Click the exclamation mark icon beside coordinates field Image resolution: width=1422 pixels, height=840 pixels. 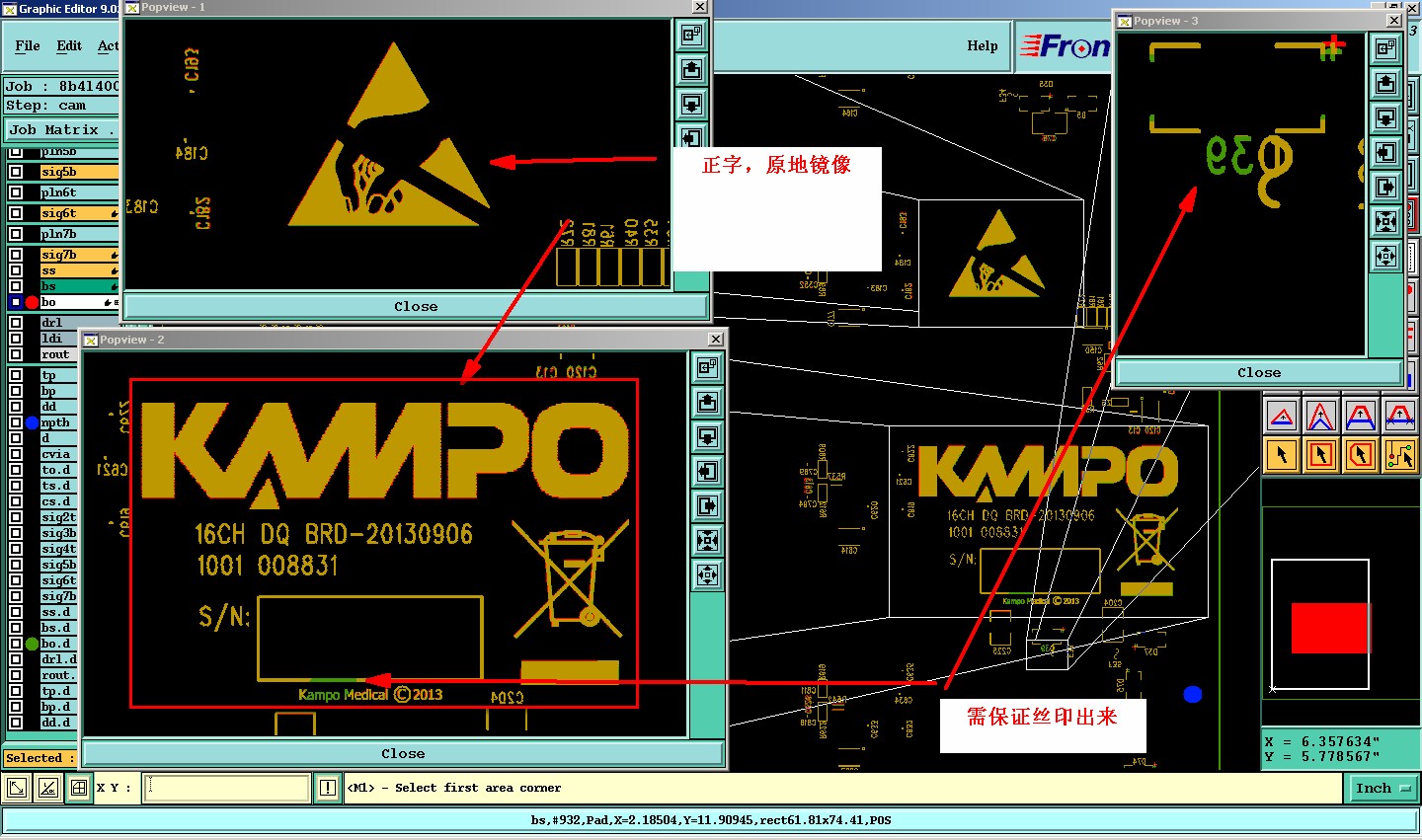328,788
